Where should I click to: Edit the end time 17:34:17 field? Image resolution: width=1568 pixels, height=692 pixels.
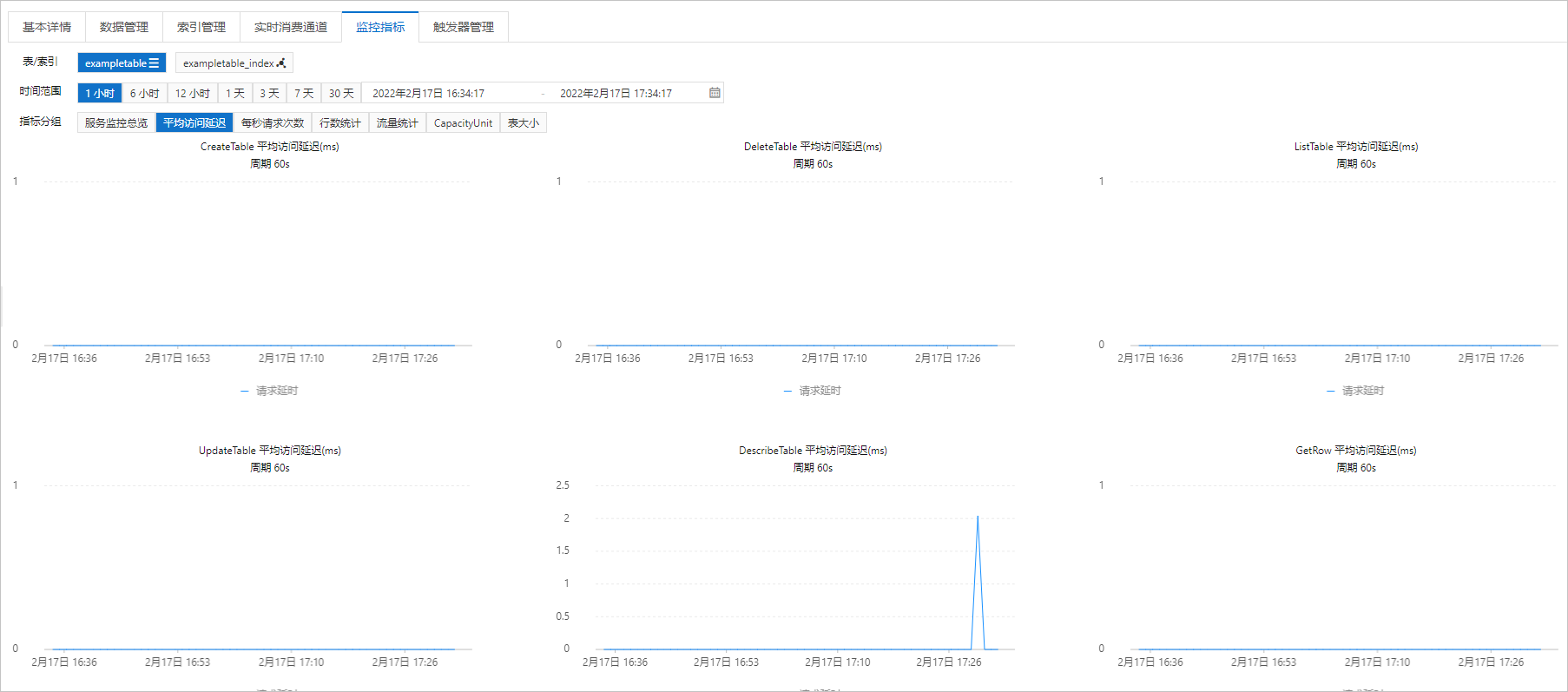tap(627, 93)
